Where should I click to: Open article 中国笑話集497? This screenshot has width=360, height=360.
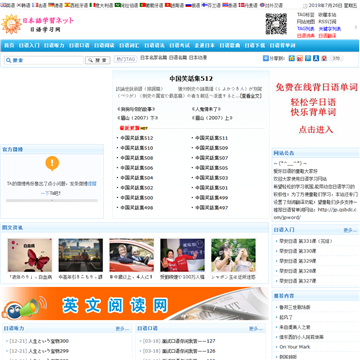(211, 208)
